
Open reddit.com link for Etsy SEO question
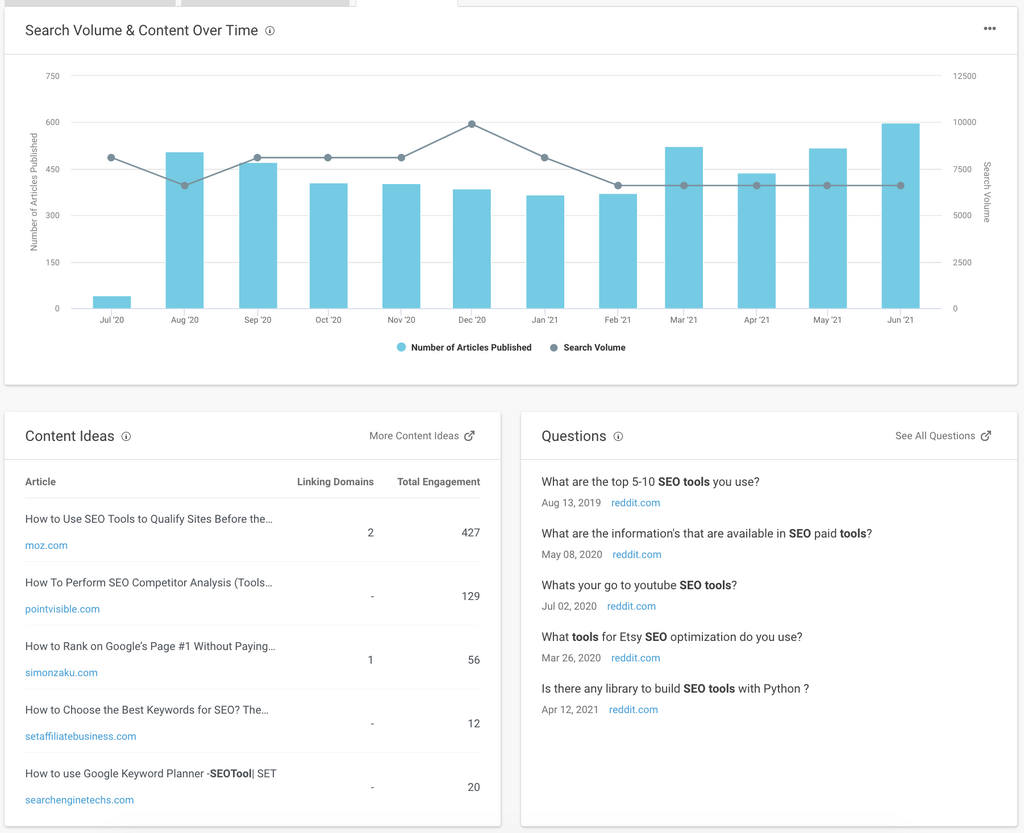635,658
